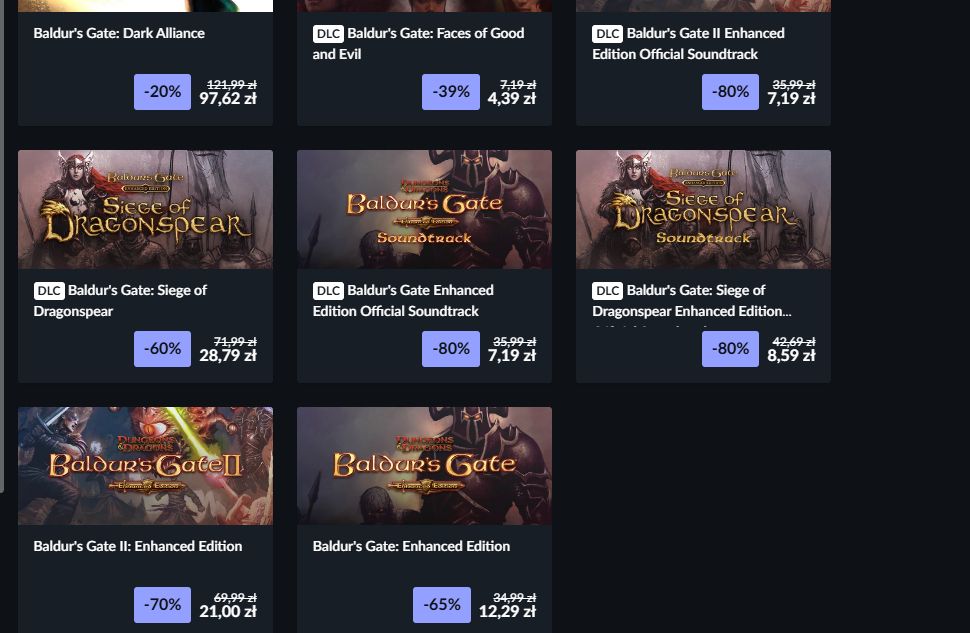Screen dimensions: 970x633
Task: Open the Siege of Dragonspear cover thumbnail
Action: click(145, 209)
